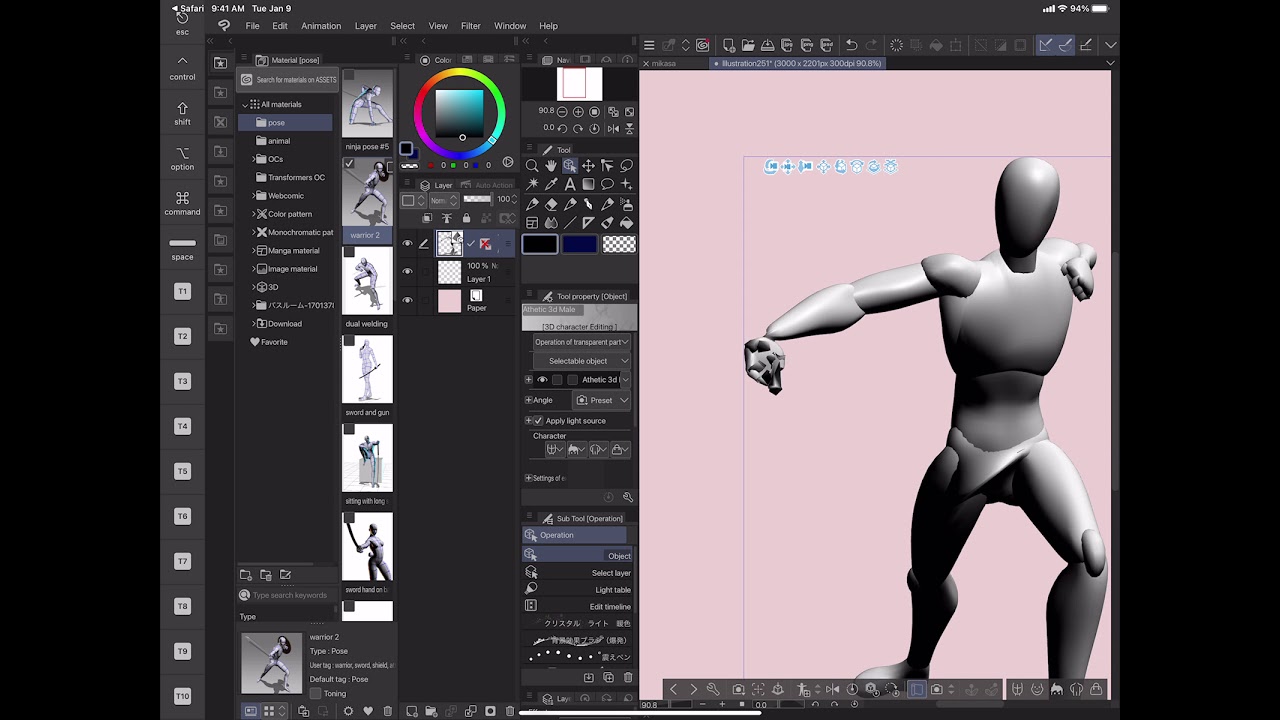Select the Select layer sub tool
1280x720 pixels.
point(578,573)
